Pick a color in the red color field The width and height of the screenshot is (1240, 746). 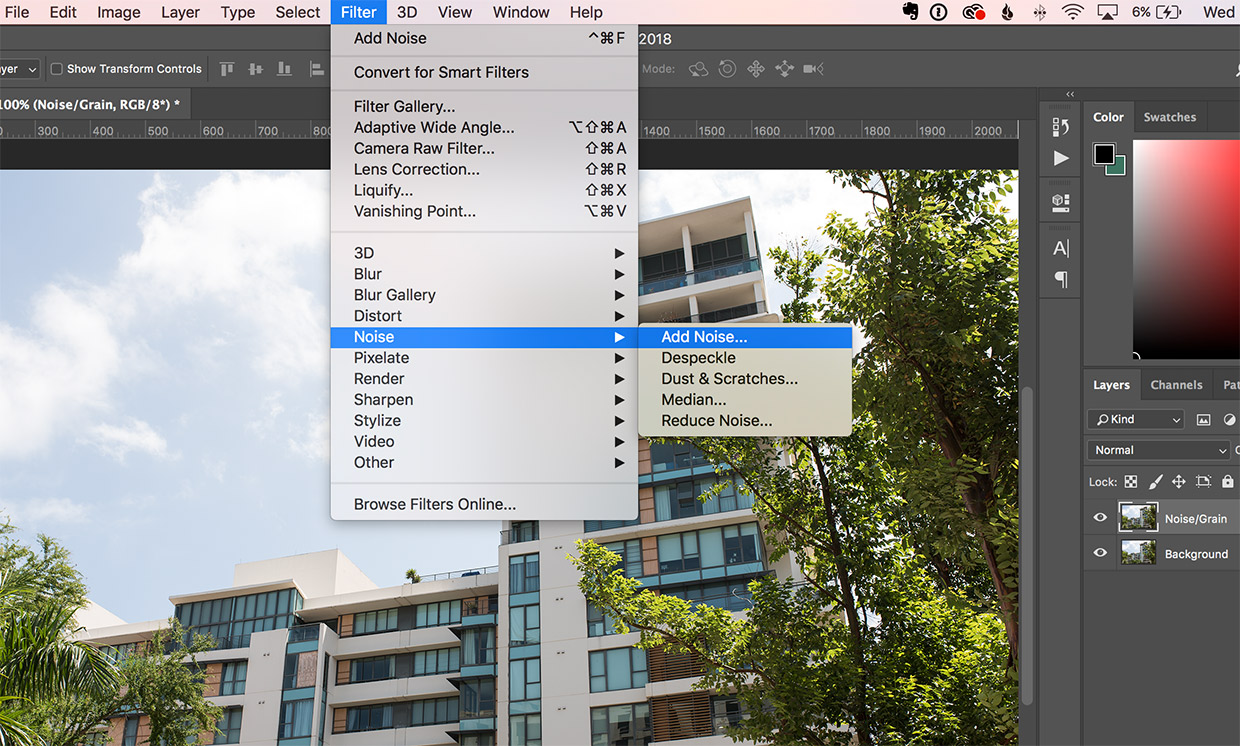(1186, 248)
